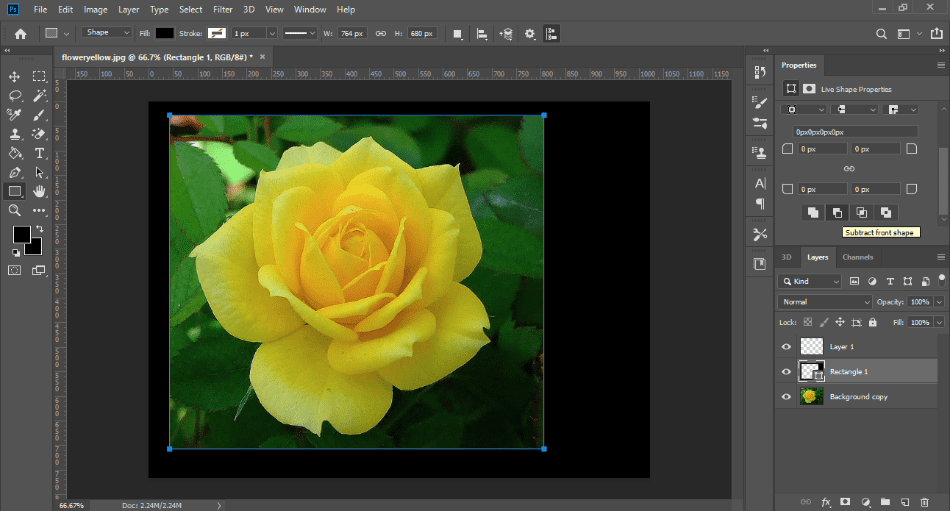Select the Zoom tool in toolbar
Image resolution: width=950 pixels, height=511 pixels.
pos(14,210)
